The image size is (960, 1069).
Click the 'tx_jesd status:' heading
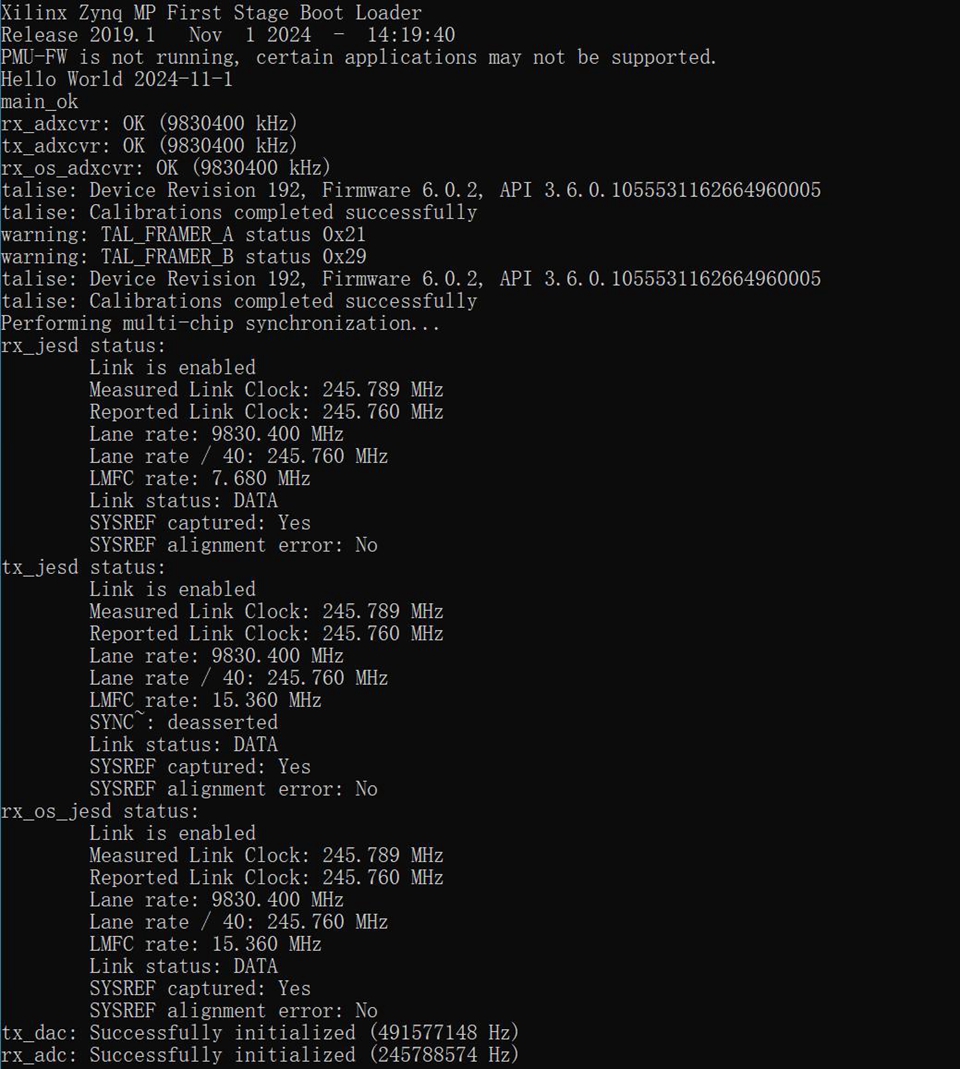[83, 567]
